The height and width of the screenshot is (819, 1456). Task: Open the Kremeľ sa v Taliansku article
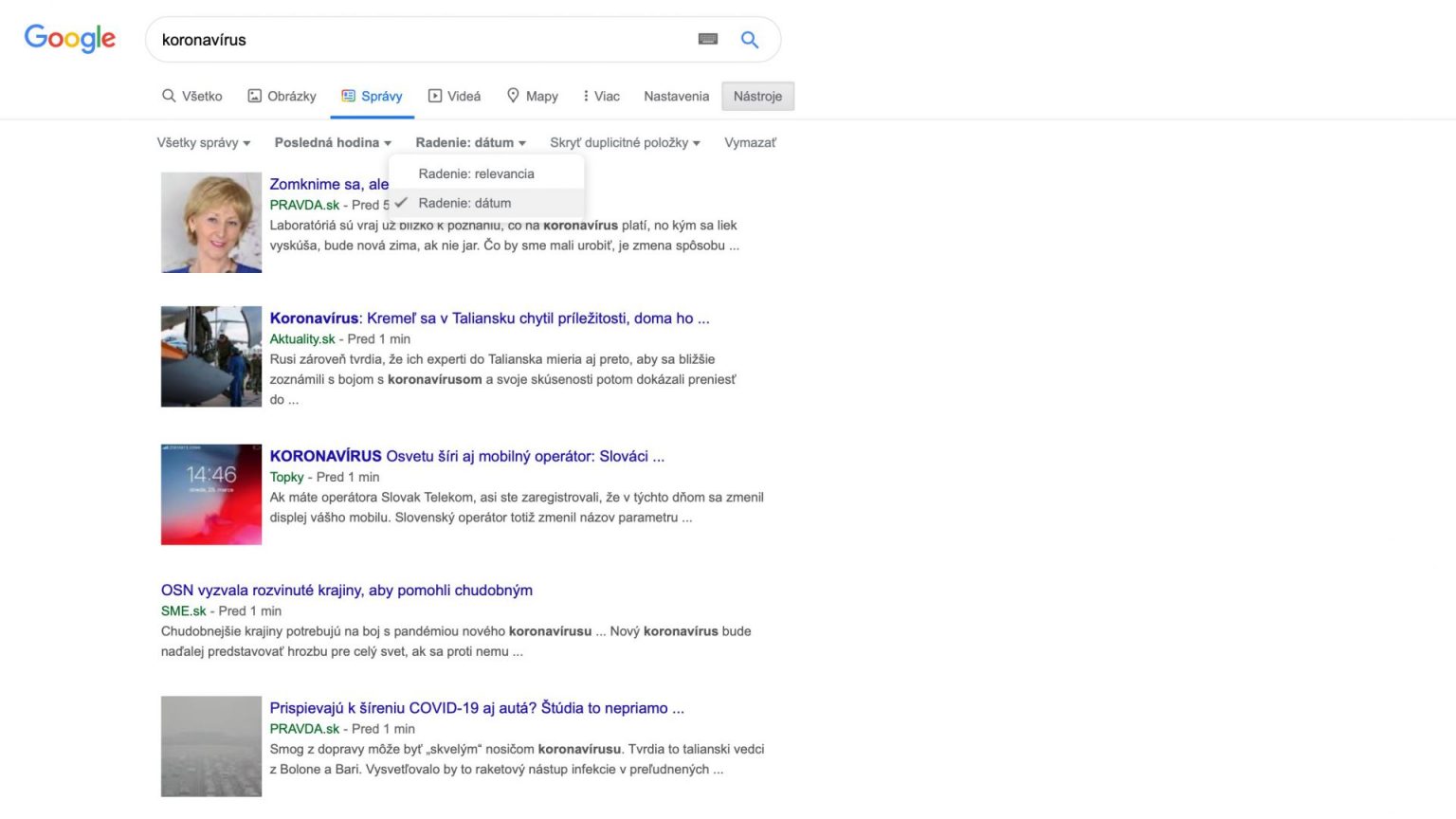coord(489,318)
